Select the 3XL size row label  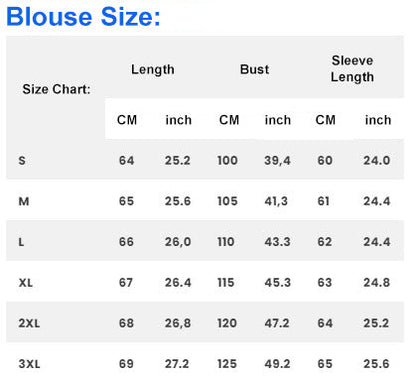(x=29, y=364)
